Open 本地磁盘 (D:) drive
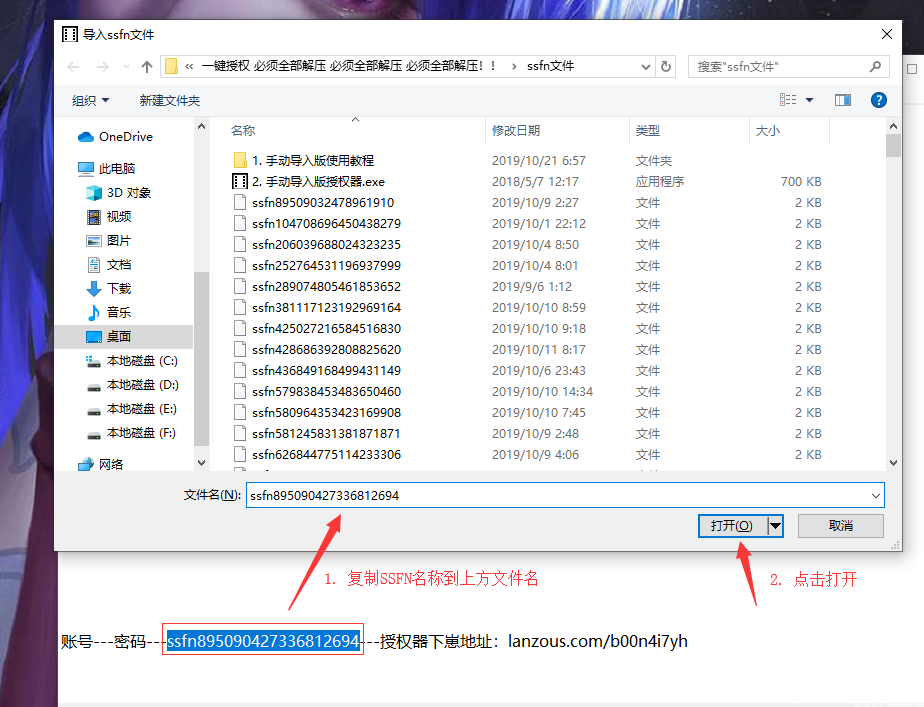 click(133, 385)
